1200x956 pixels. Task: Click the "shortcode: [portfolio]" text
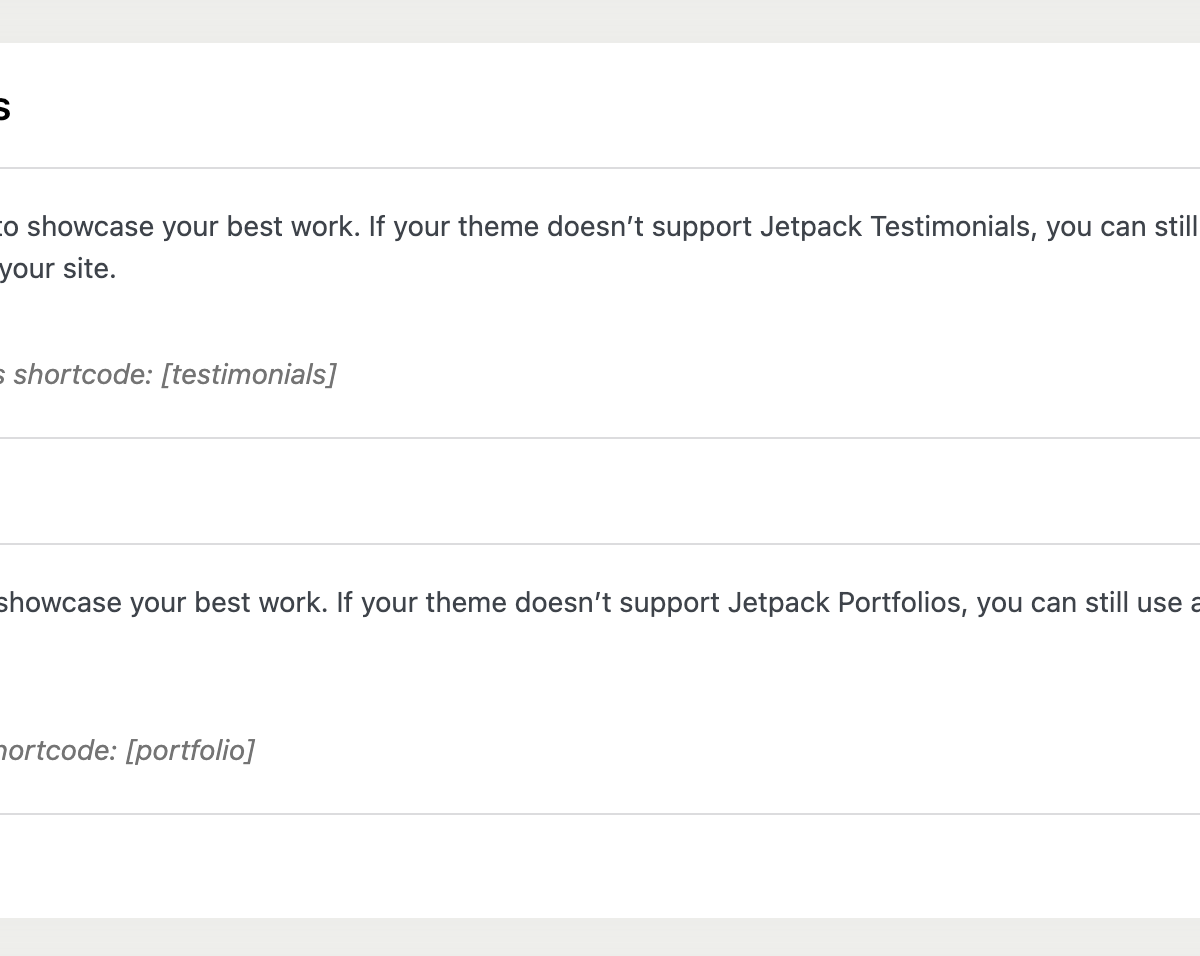127,750
